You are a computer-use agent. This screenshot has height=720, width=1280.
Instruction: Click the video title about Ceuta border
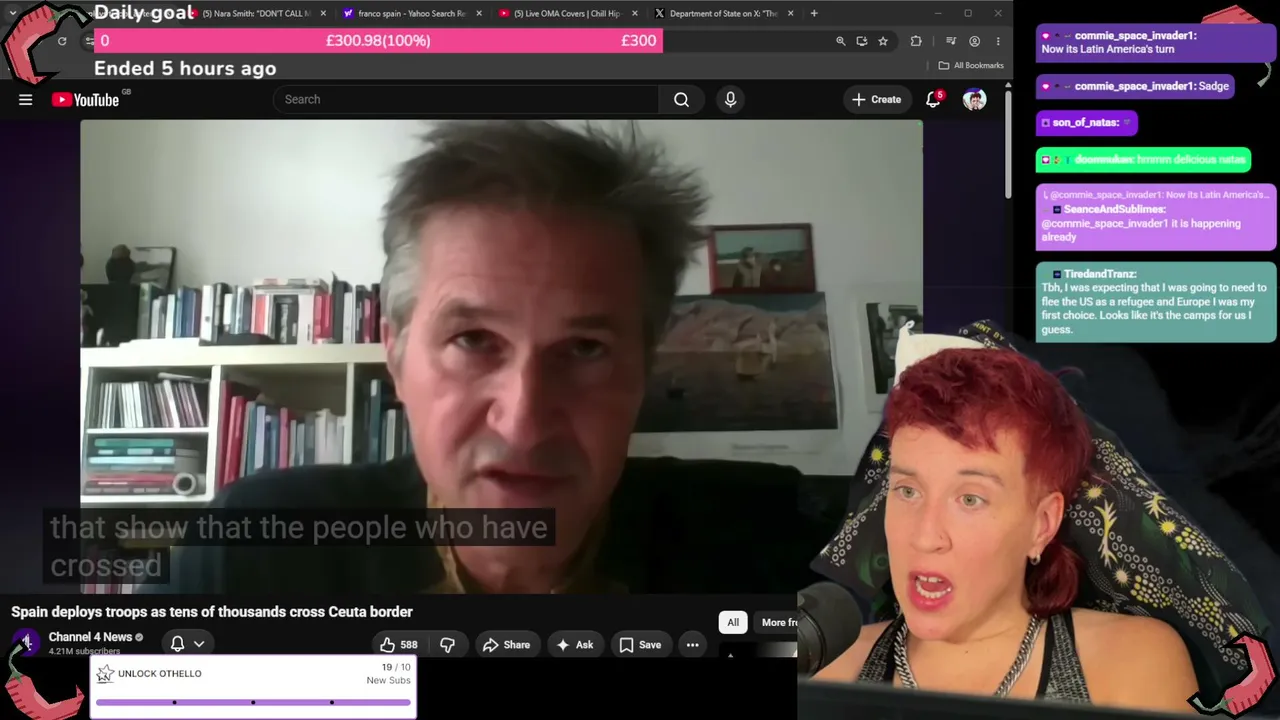[x=212, y=612]
